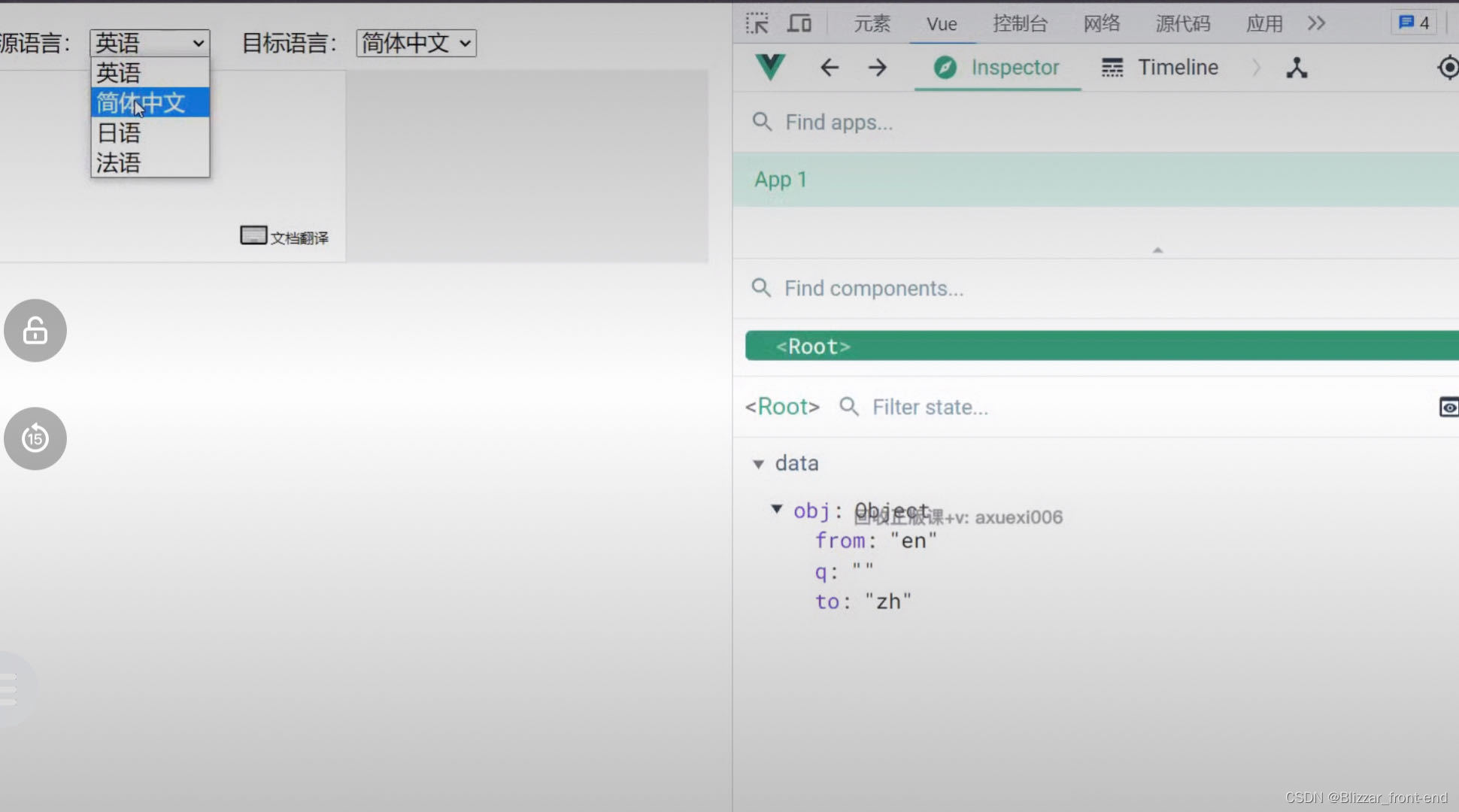Select App 1 in the apps list
1459x812 pixels.
coord(1096,180)
